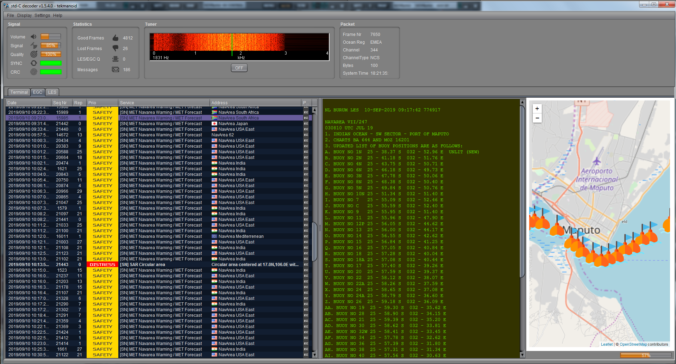Toggle the tuner OFF button
The width and height of the screenshot is (676, 364).
tap(239, 68)
